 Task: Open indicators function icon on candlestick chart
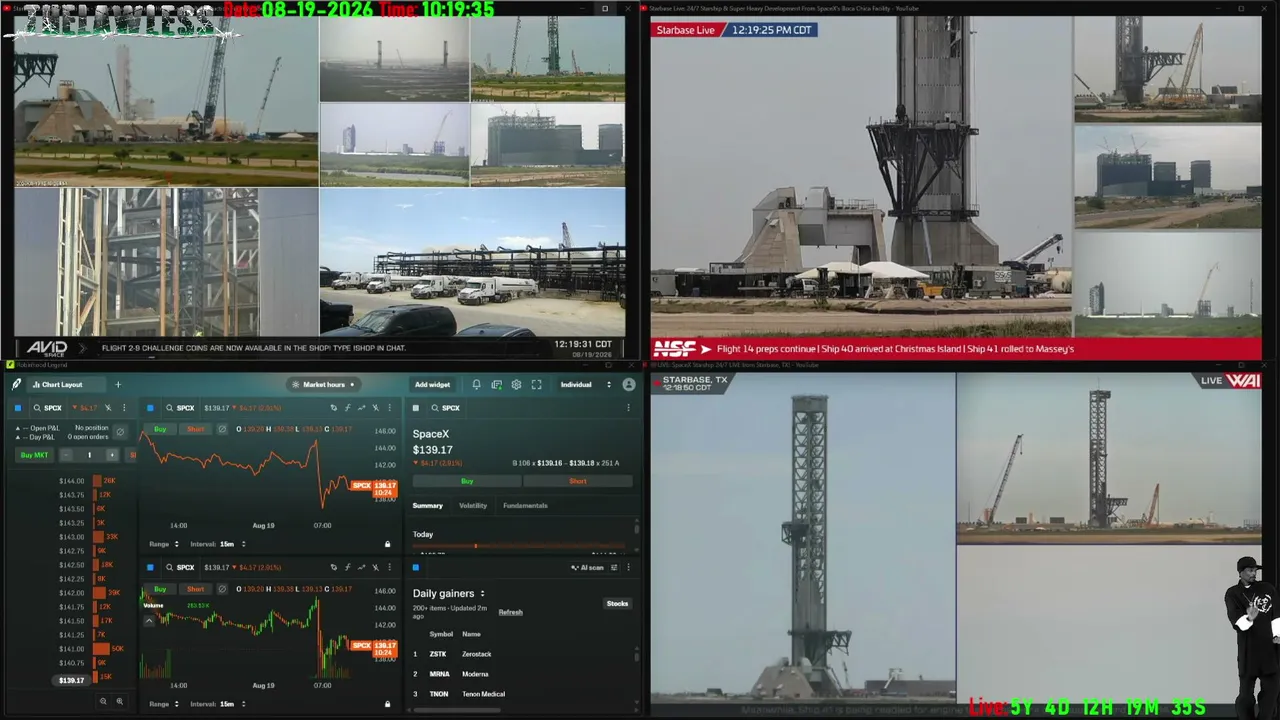coord(347,567)
